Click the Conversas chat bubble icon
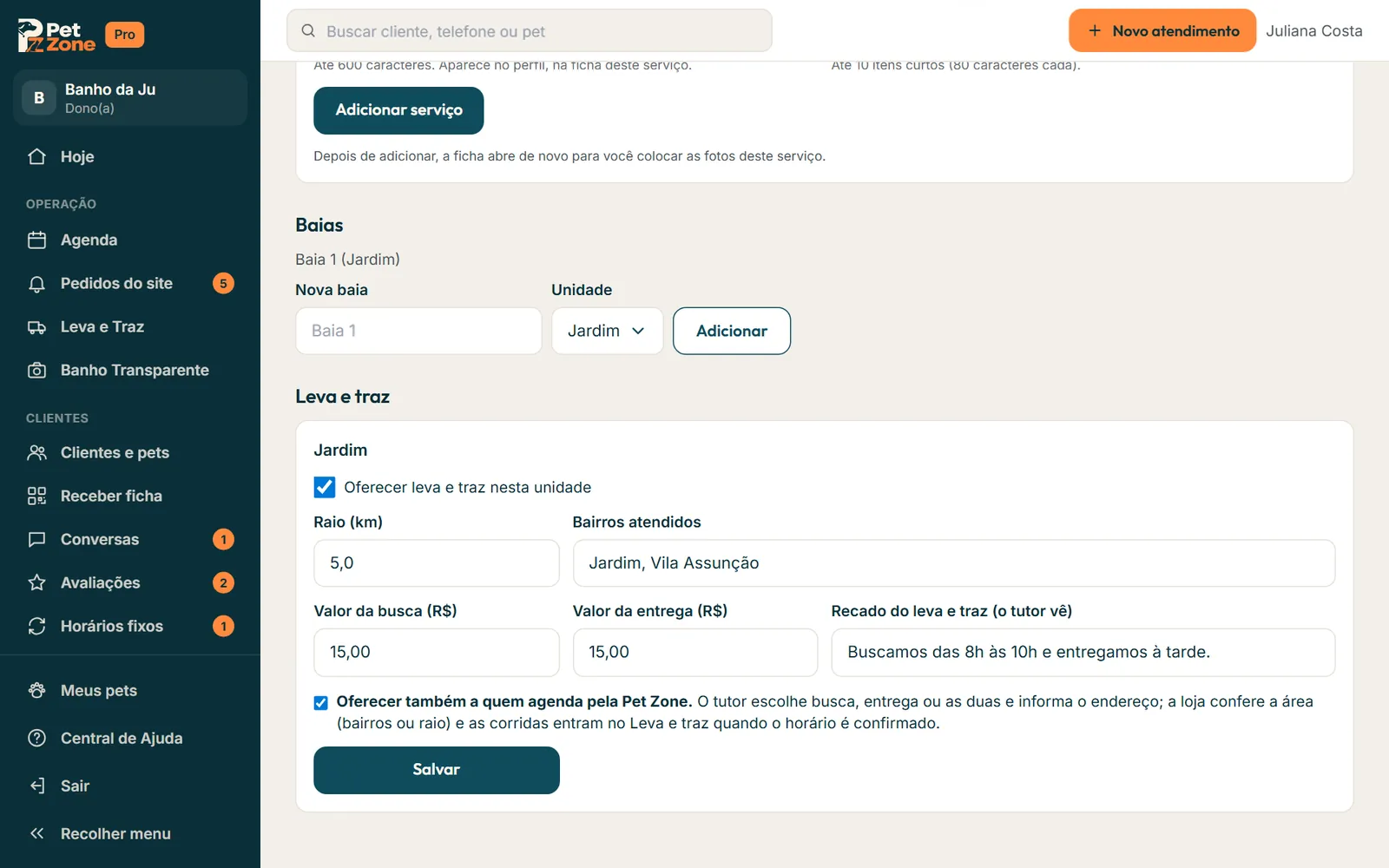 tap(36, 540)
